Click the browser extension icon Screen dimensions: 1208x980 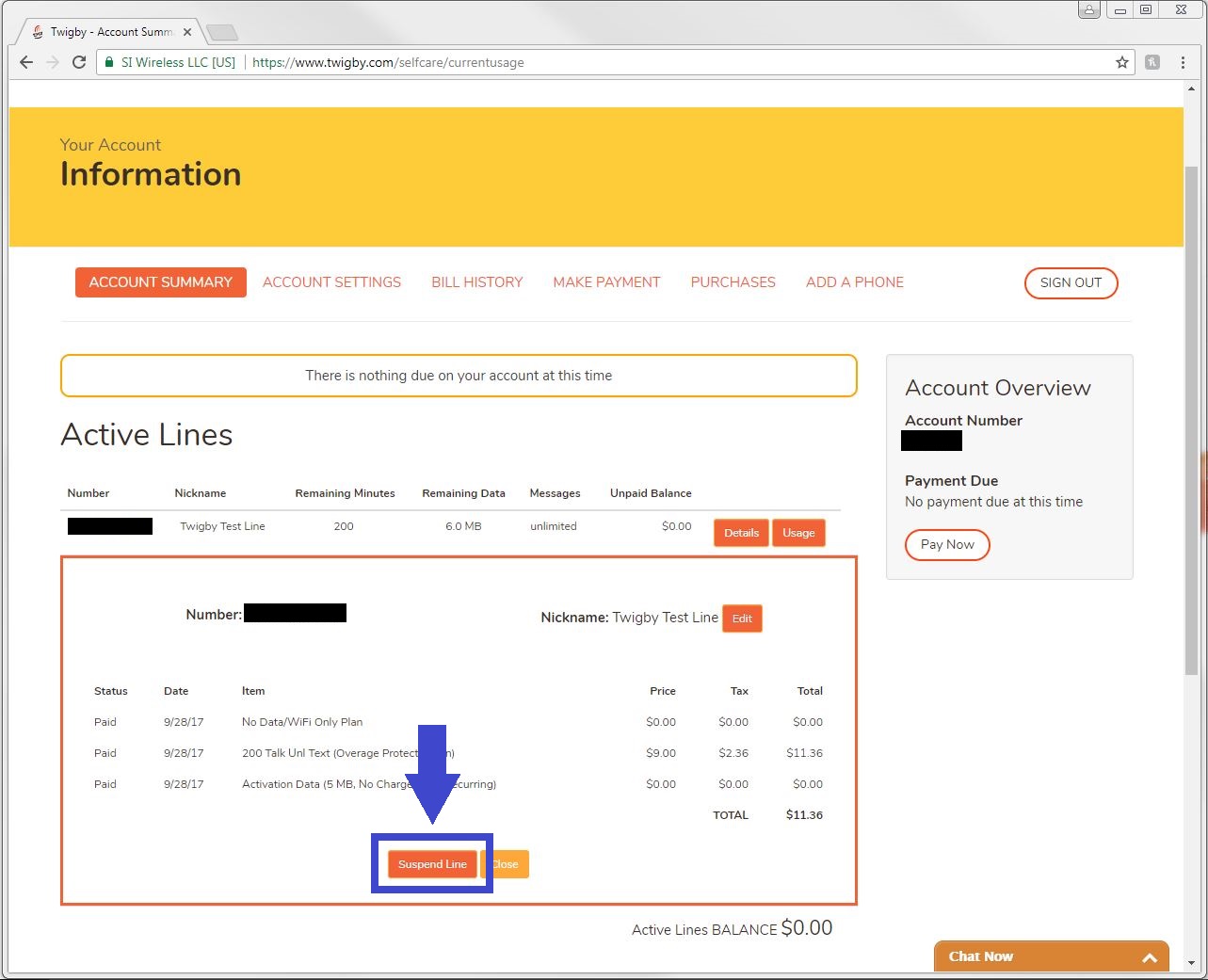1152,62
